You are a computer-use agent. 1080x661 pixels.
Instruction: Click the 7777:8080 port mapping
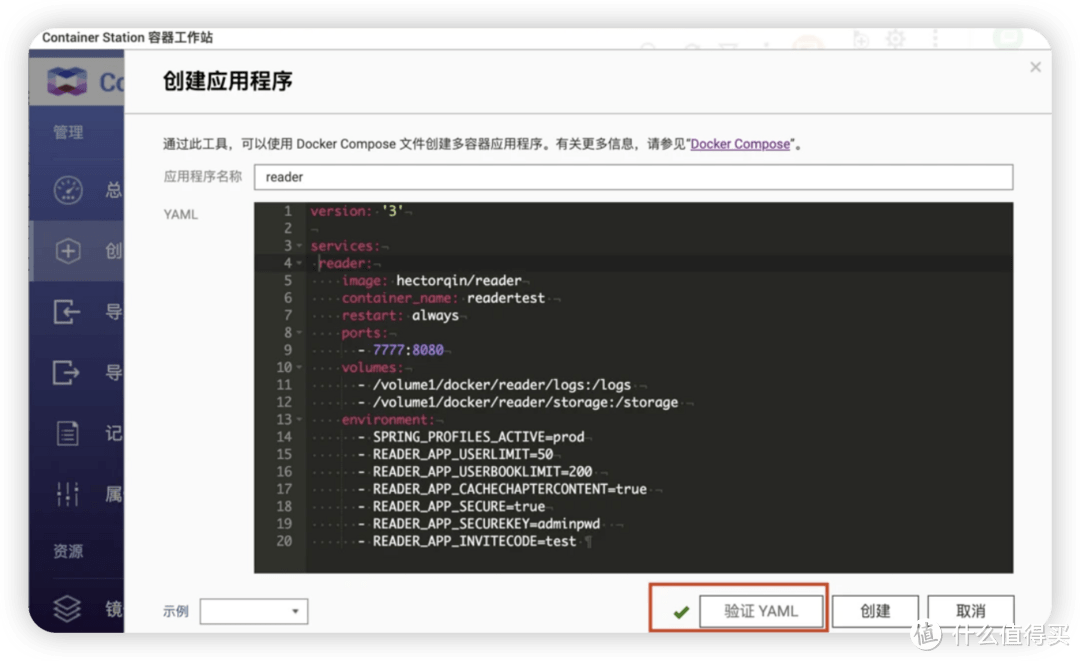point(408,350)
